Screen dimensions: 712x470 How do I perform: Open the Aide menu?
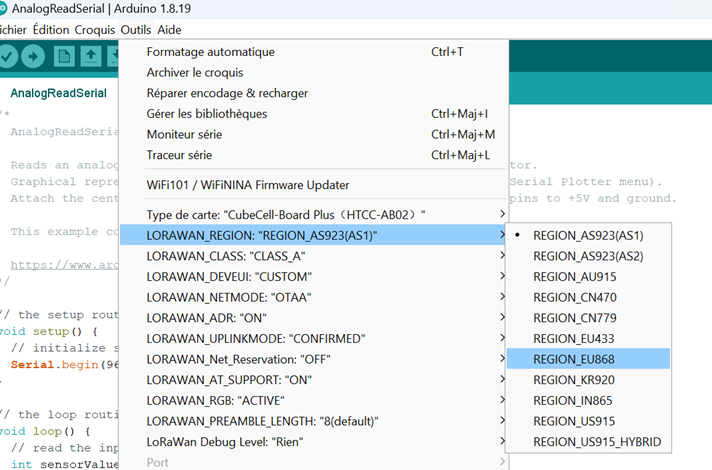click(169, 30)
